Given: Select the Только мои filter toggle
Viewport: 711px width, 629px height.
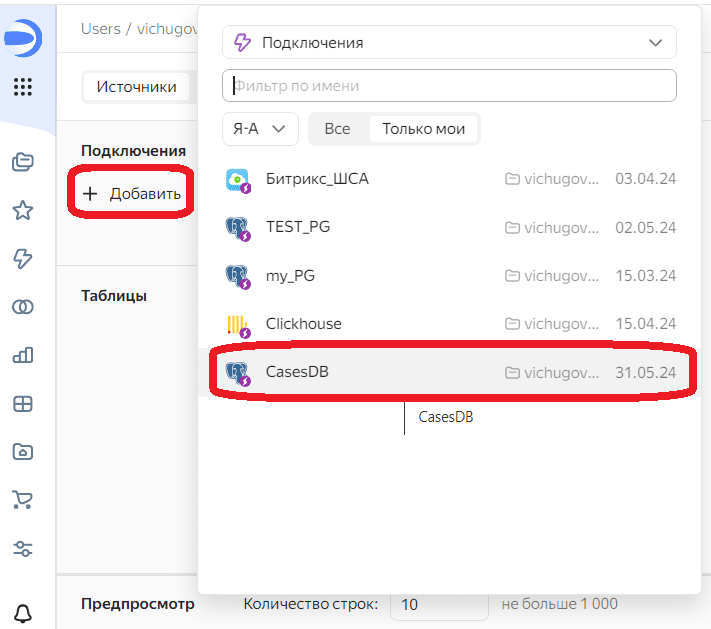Looking at the screenshot, I should tap(424, 129).
